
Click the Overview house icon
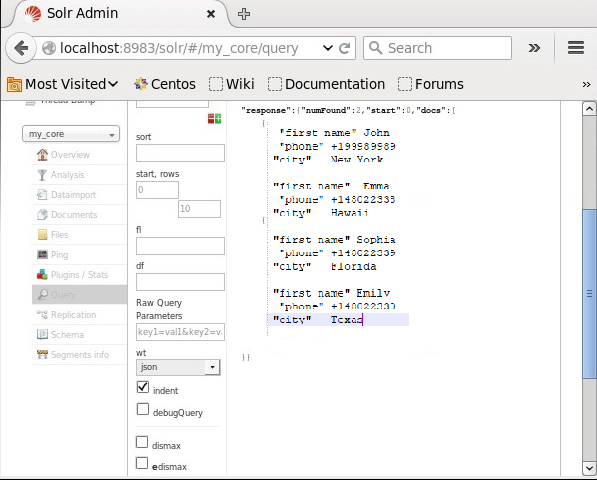click(x=42, y=155)
